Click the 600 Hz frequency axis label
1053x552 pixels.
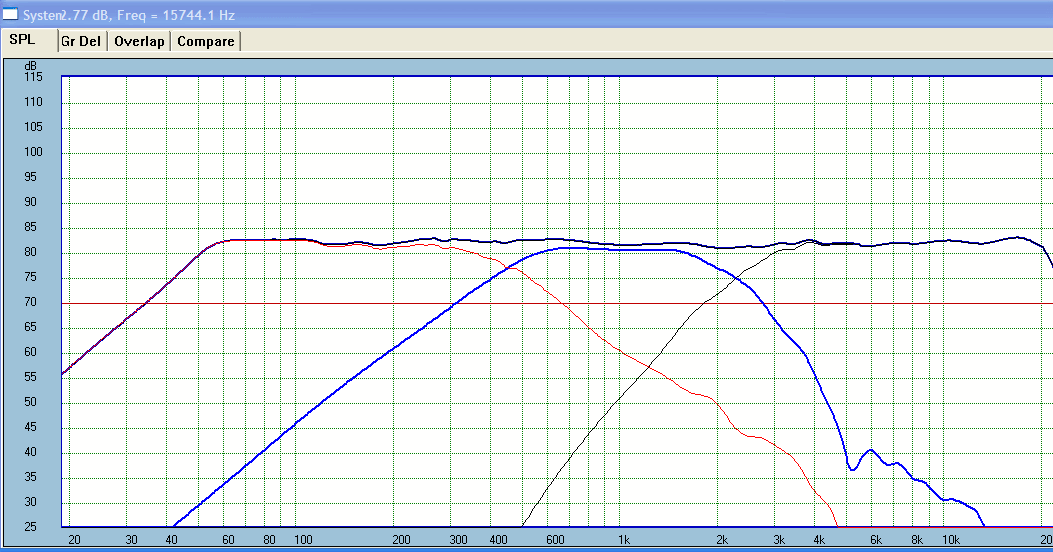click(x=555, y=540)
